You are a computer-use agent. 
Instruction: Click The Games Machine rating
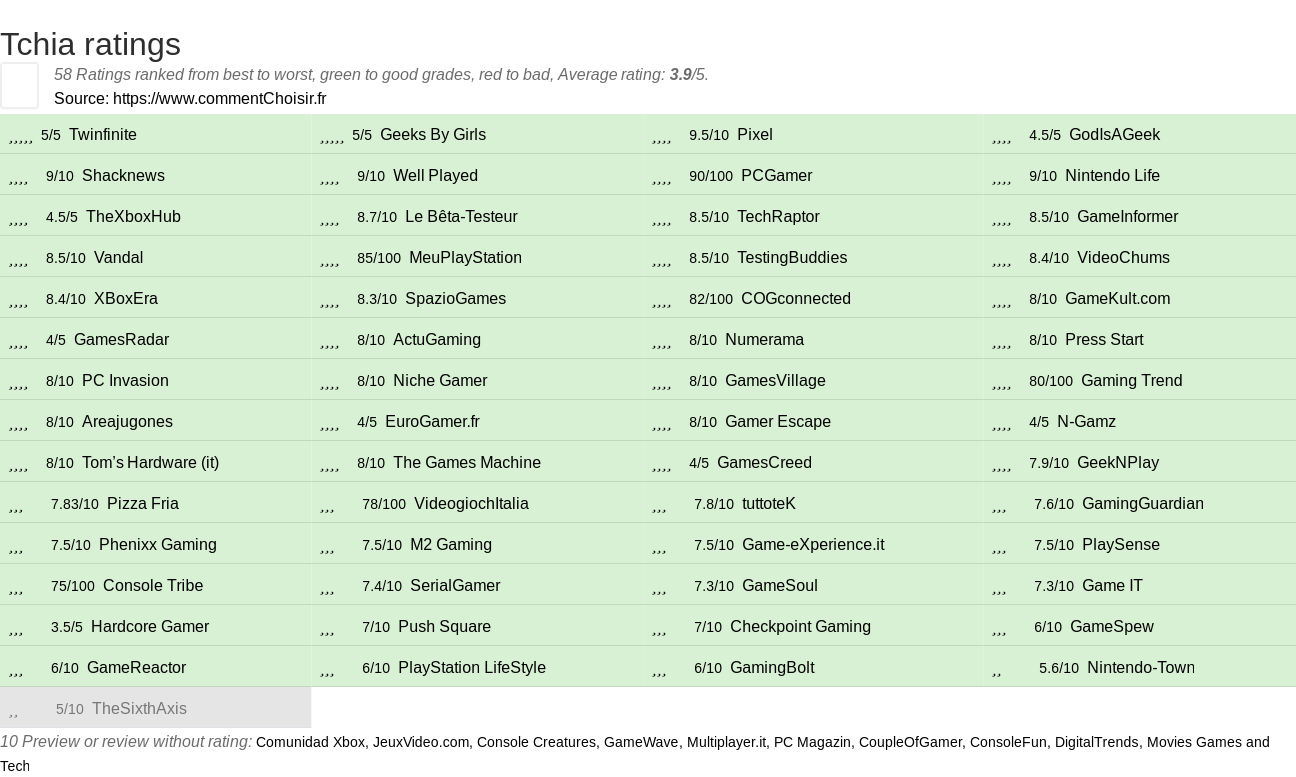click(477, 462)
